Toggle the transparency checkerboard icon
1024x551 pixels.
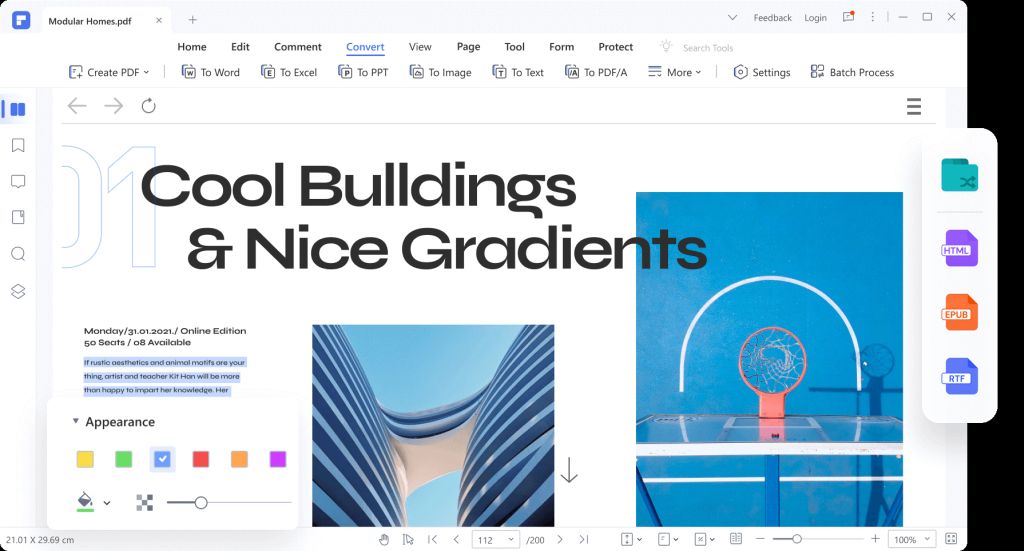144,502
